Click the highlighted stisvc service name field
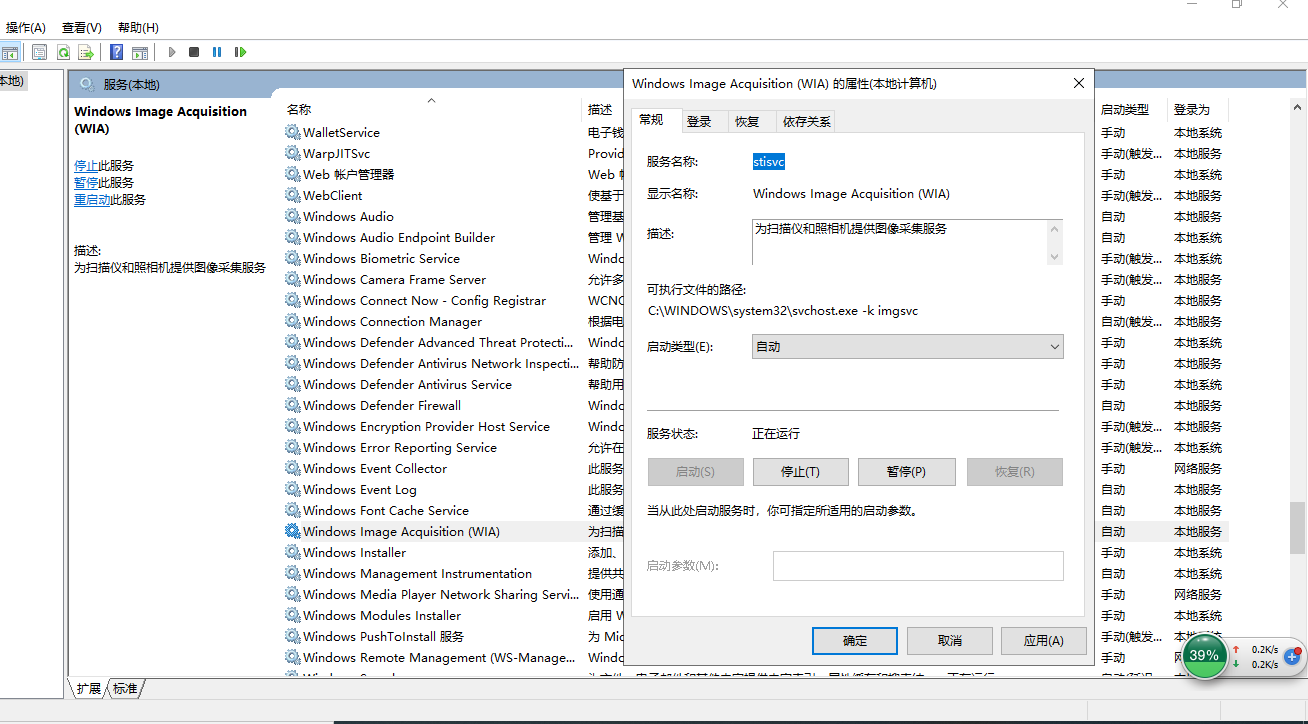Screen dimensions: 1308x724 tap(769, 161)
